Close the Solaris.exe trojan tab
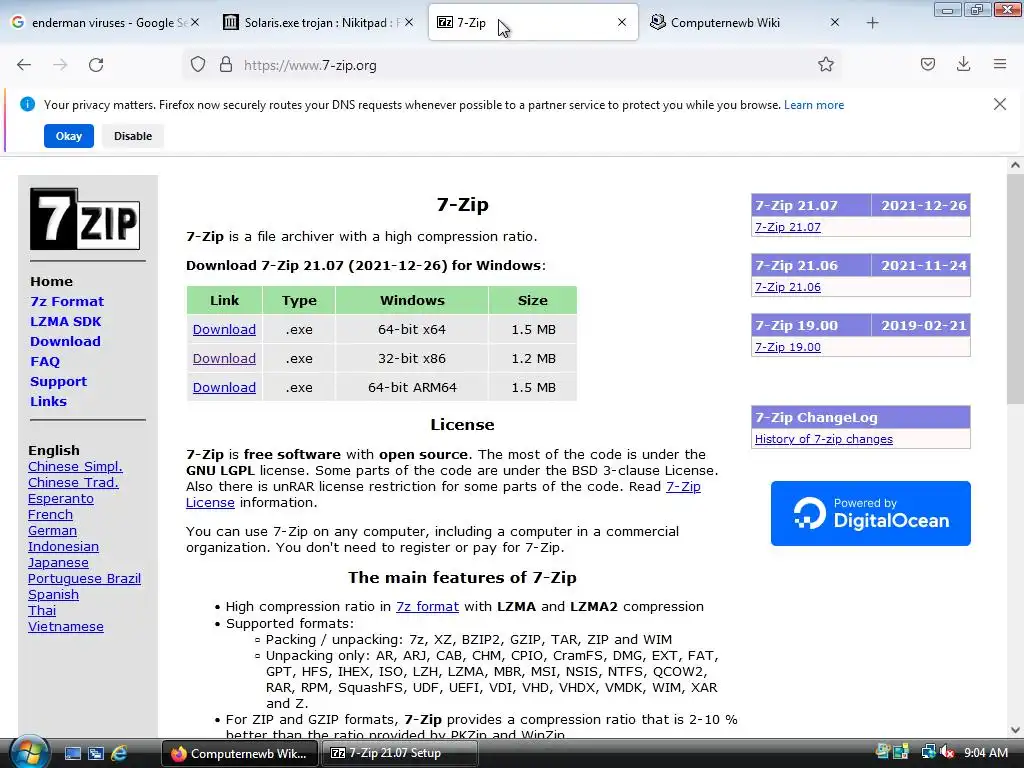The height and width of the screenshot is (768, 1024). [x=408, y=22]
